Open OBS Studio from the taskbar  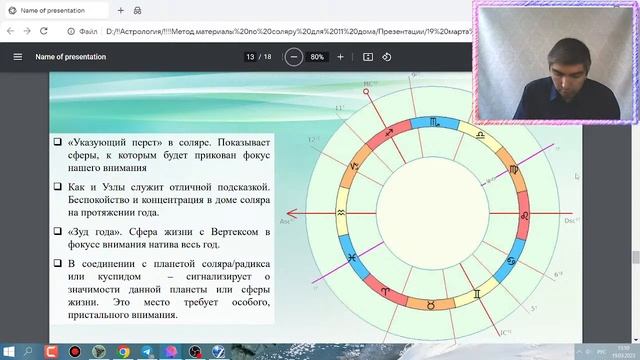(x=195, y=351)
